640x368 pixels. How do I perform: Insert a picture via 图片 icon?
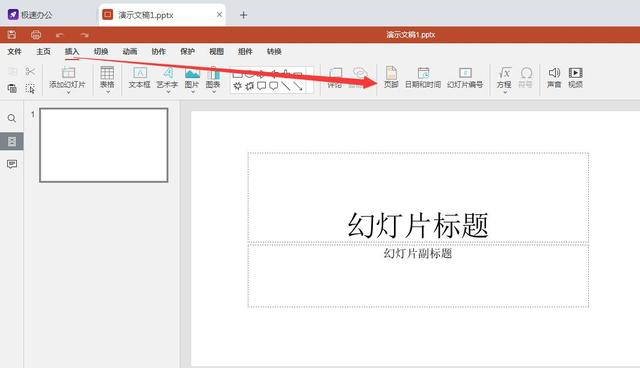click(192, 78)
